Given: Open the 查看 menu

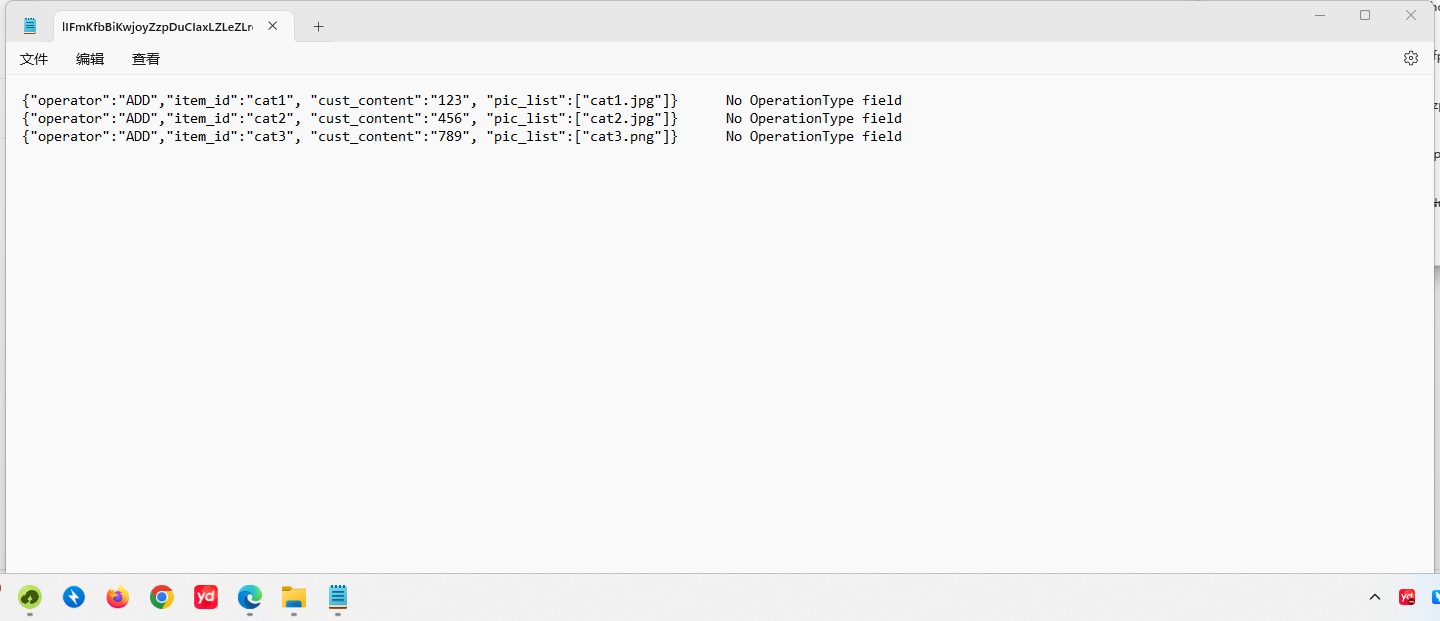Looking at the screenshot, I should (146, 59).
